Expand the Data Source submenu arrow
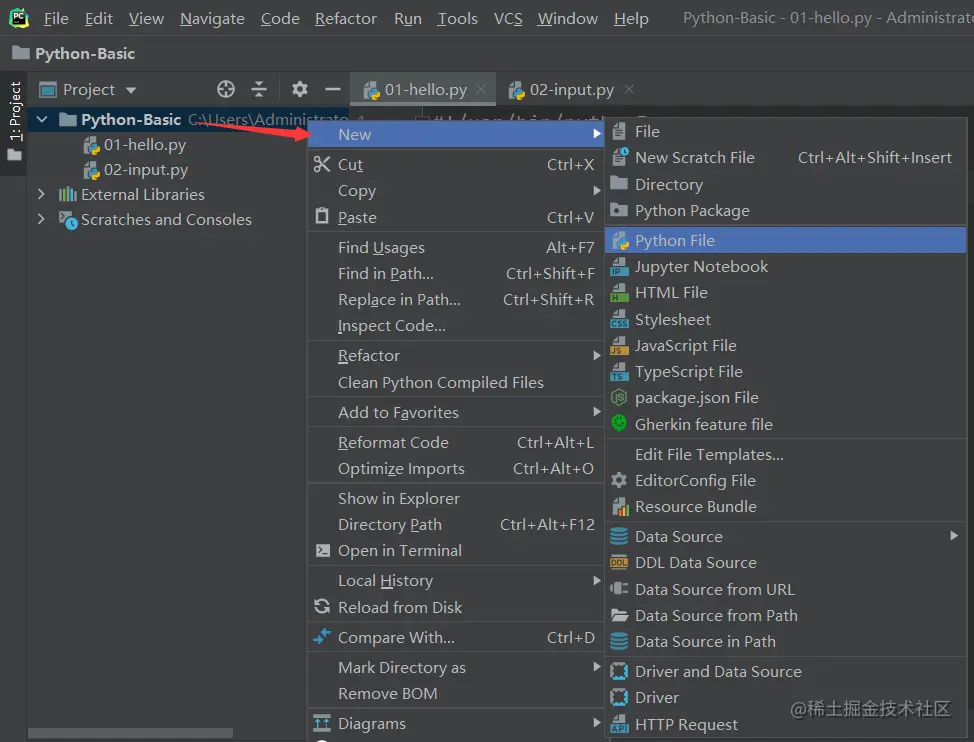 coord(954,536)
